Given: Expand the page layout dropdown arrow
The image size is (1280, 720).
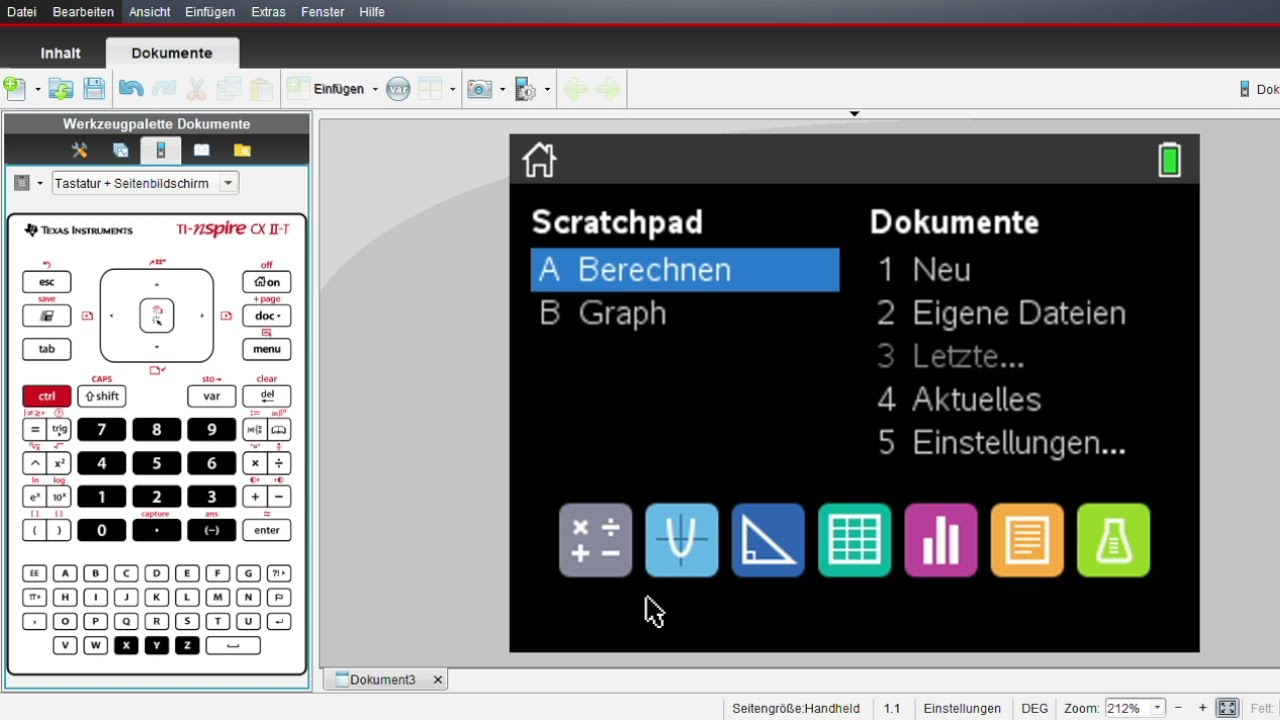Looking at the screenshot, I should [x=452, y=89].
